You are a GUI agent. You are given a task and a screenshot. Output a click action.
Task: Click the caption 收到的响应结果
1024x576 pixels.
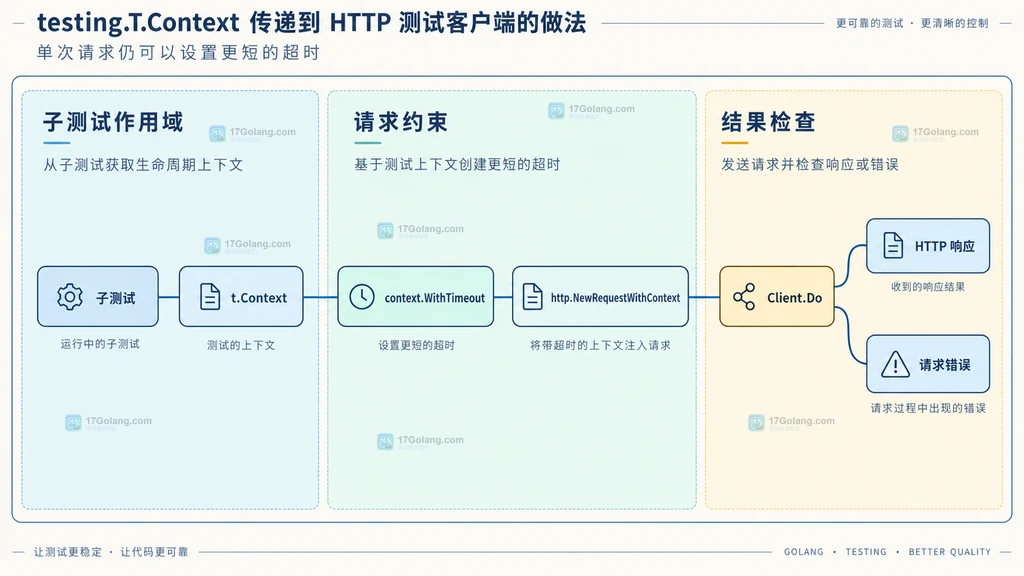coord(927,287)
